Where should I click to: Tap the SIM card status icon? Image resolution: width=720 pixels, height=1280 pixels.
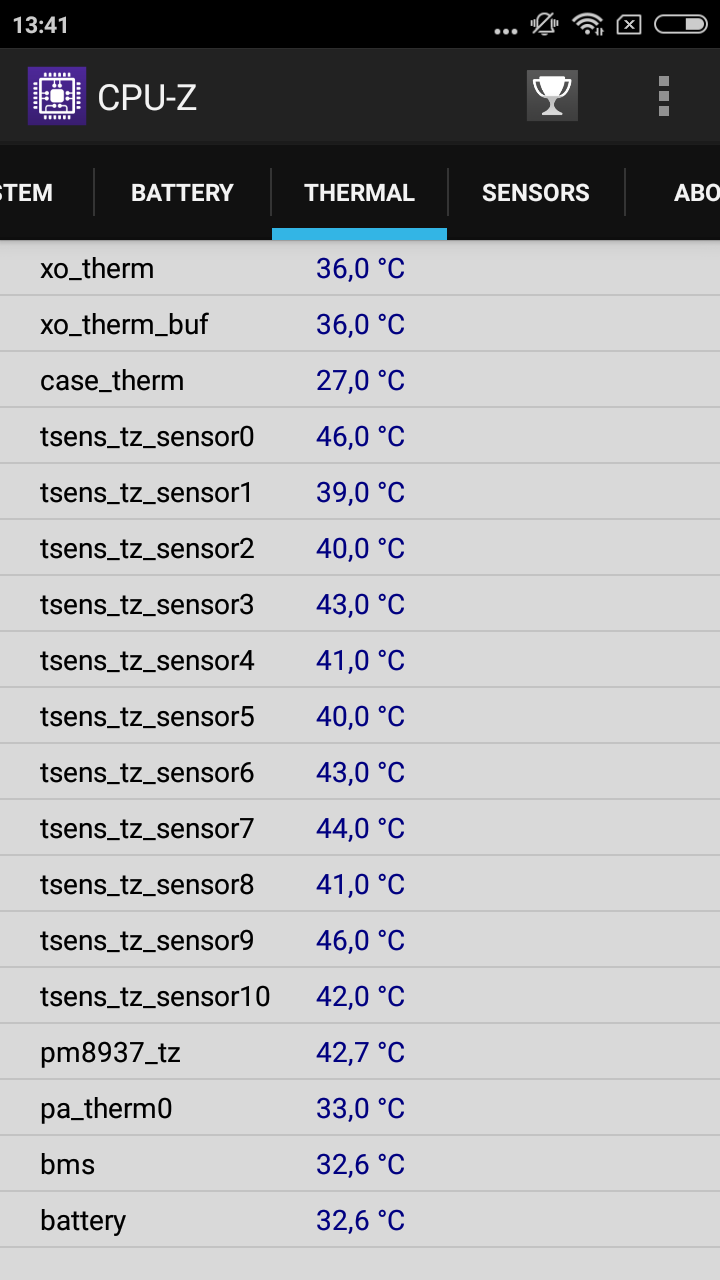pos(628,24)
